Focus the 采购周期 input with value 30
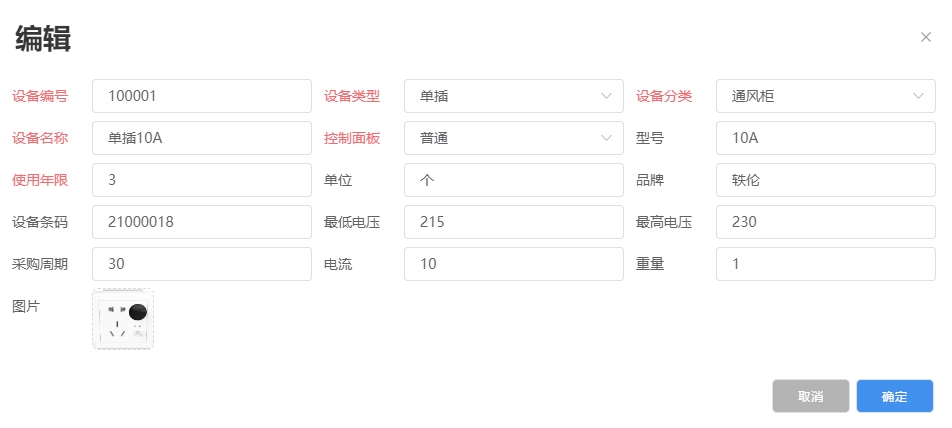 (201, 264)
